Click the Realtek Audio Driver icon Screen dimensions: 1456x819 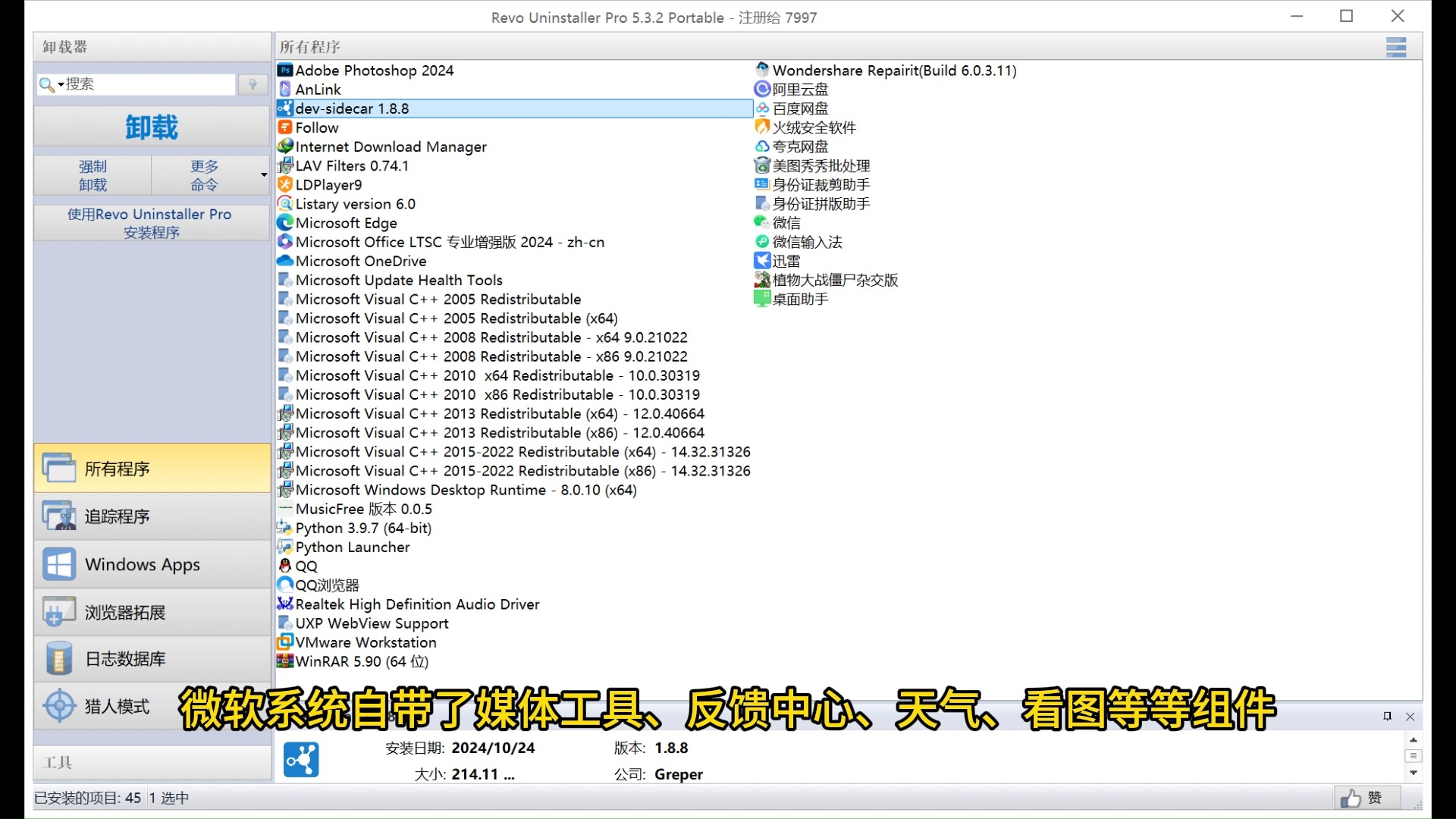pyautogui.click(x=285, y=604)
